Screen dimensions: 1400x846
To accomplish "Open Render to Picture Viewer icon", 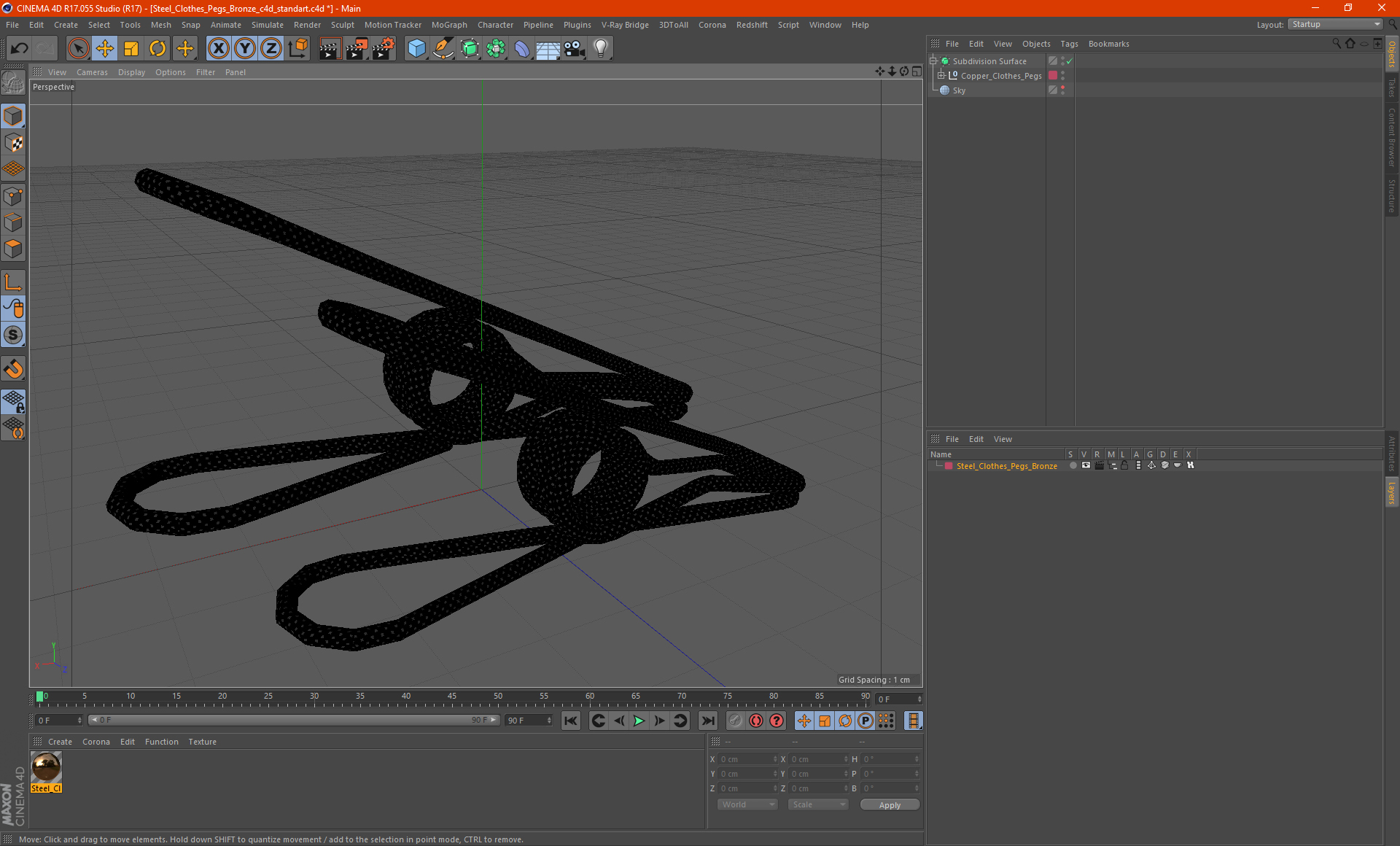I will point(357,49).
